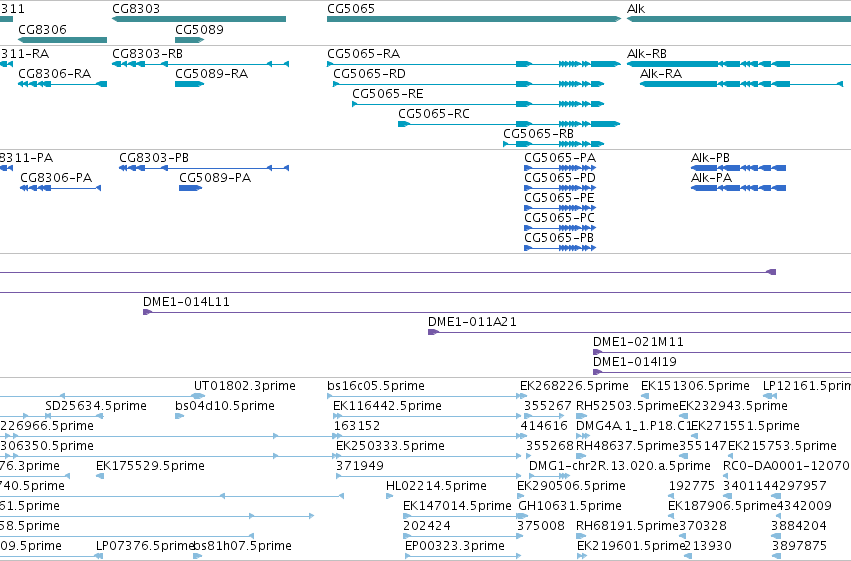Select BAC clone DME1-011A21
Image resolution: width=851 pixels, height=561 pixels.
(x=639, y=333)
